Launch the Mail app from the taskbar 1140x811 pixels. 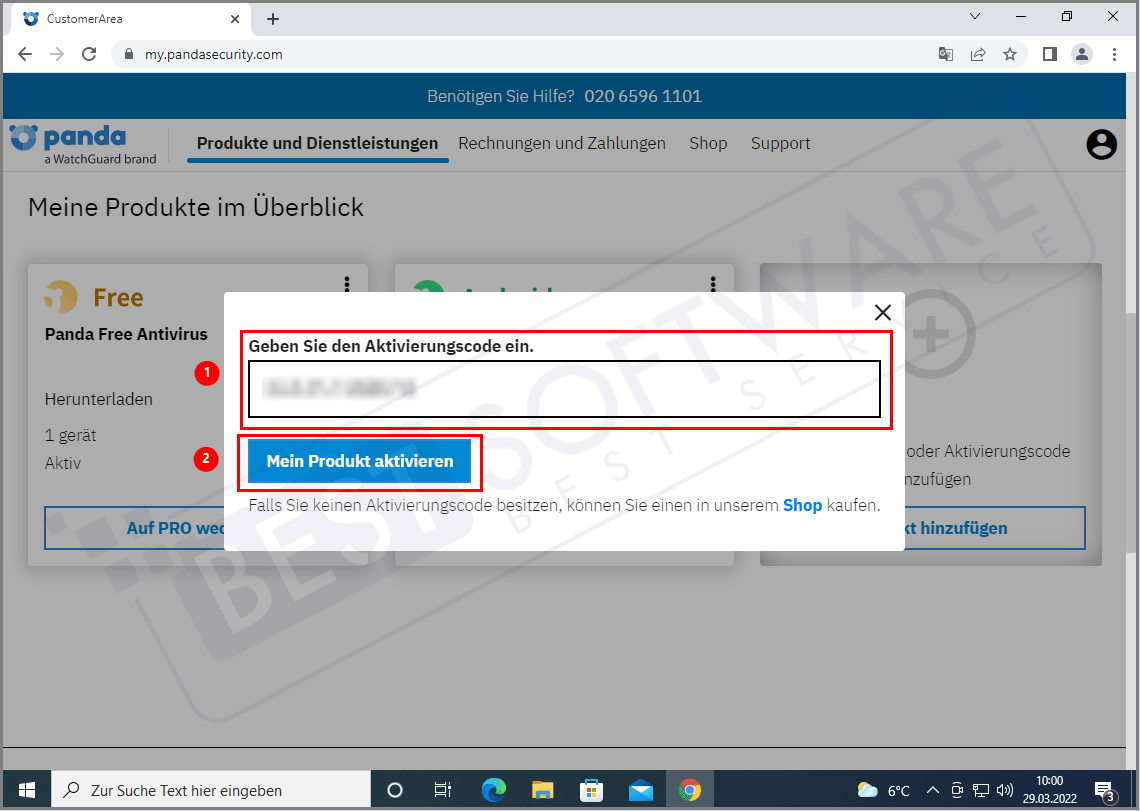tap(640, 789)
